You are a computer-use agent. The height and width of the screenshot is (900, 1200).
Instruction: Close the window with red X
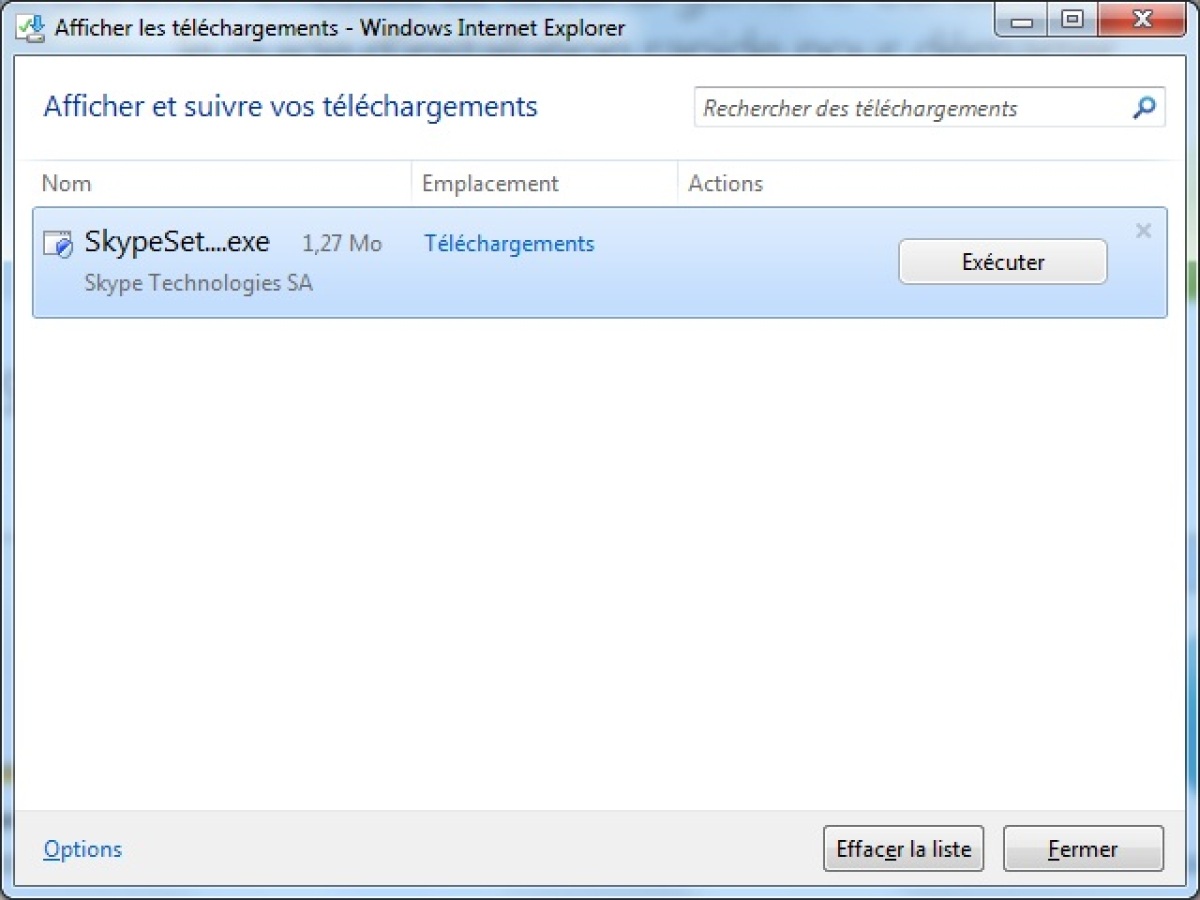click(1140, 19)
